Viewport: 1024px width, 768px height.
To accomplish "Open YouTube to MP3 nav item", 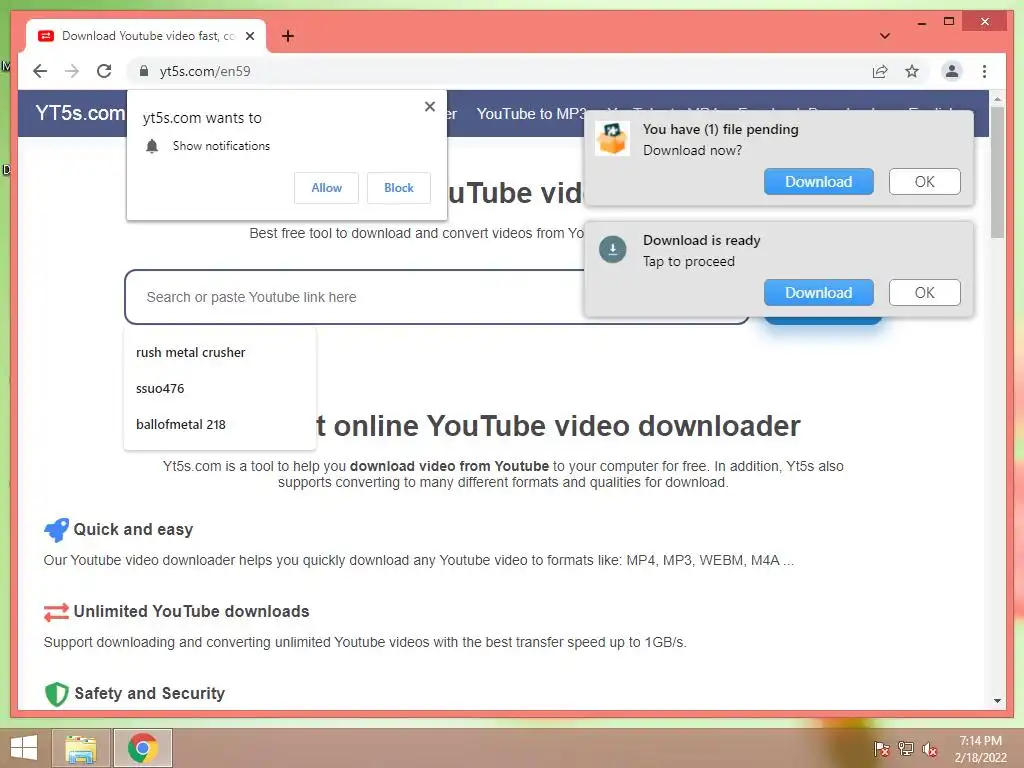I will (x=532, y=114).
